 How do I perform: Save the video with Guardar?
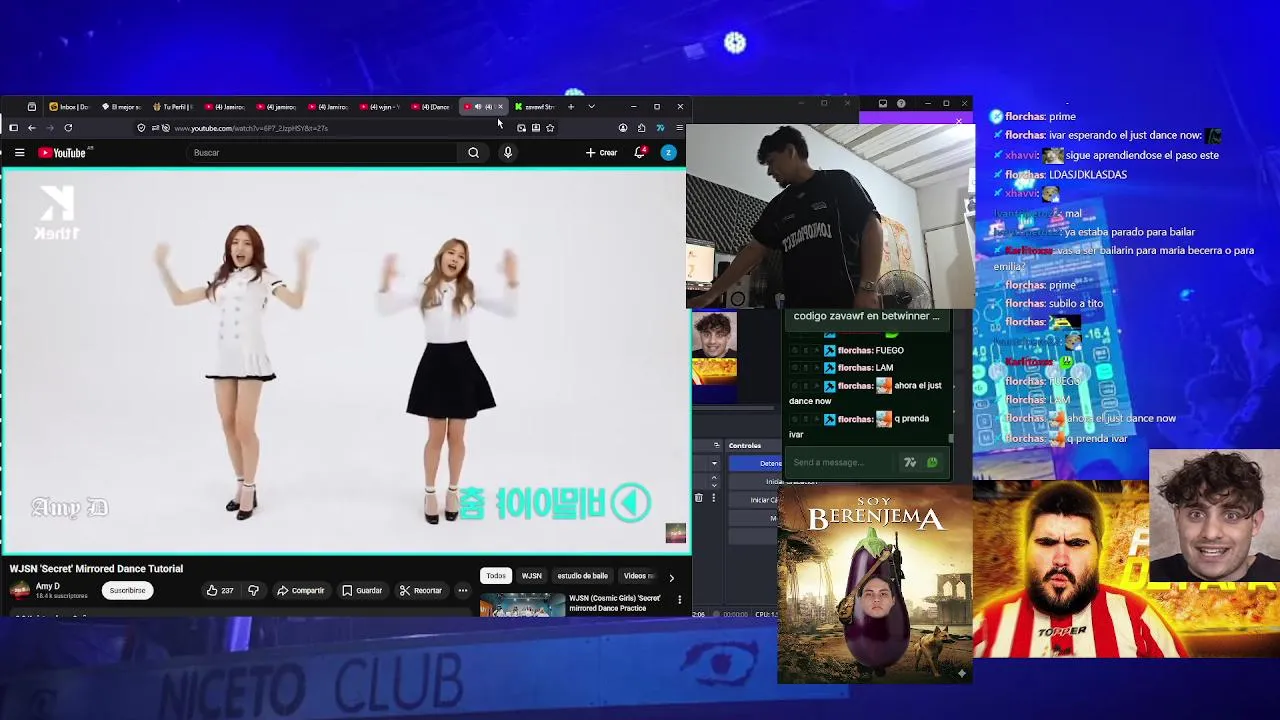(x=362, y=591)
